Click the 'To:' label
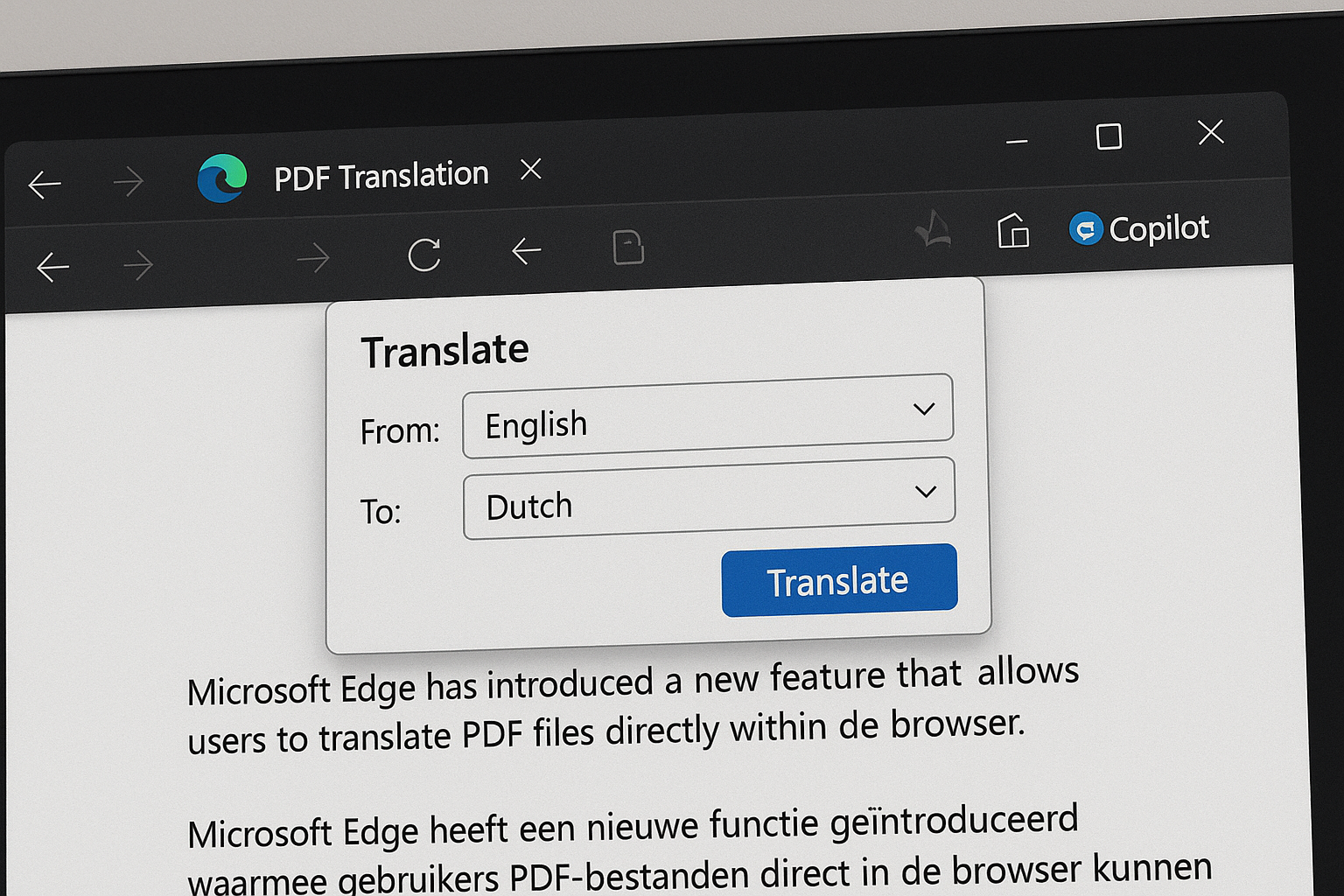The height and width of the screenshot is (896, 1344). [x=381, y=512]
